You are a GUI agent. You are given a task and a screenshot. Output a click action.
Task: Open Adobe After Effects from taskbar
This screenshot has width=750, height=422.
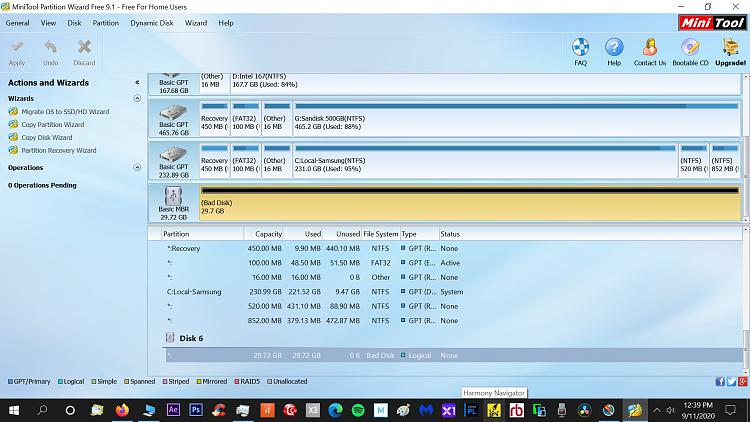click(x=173, y=410)
